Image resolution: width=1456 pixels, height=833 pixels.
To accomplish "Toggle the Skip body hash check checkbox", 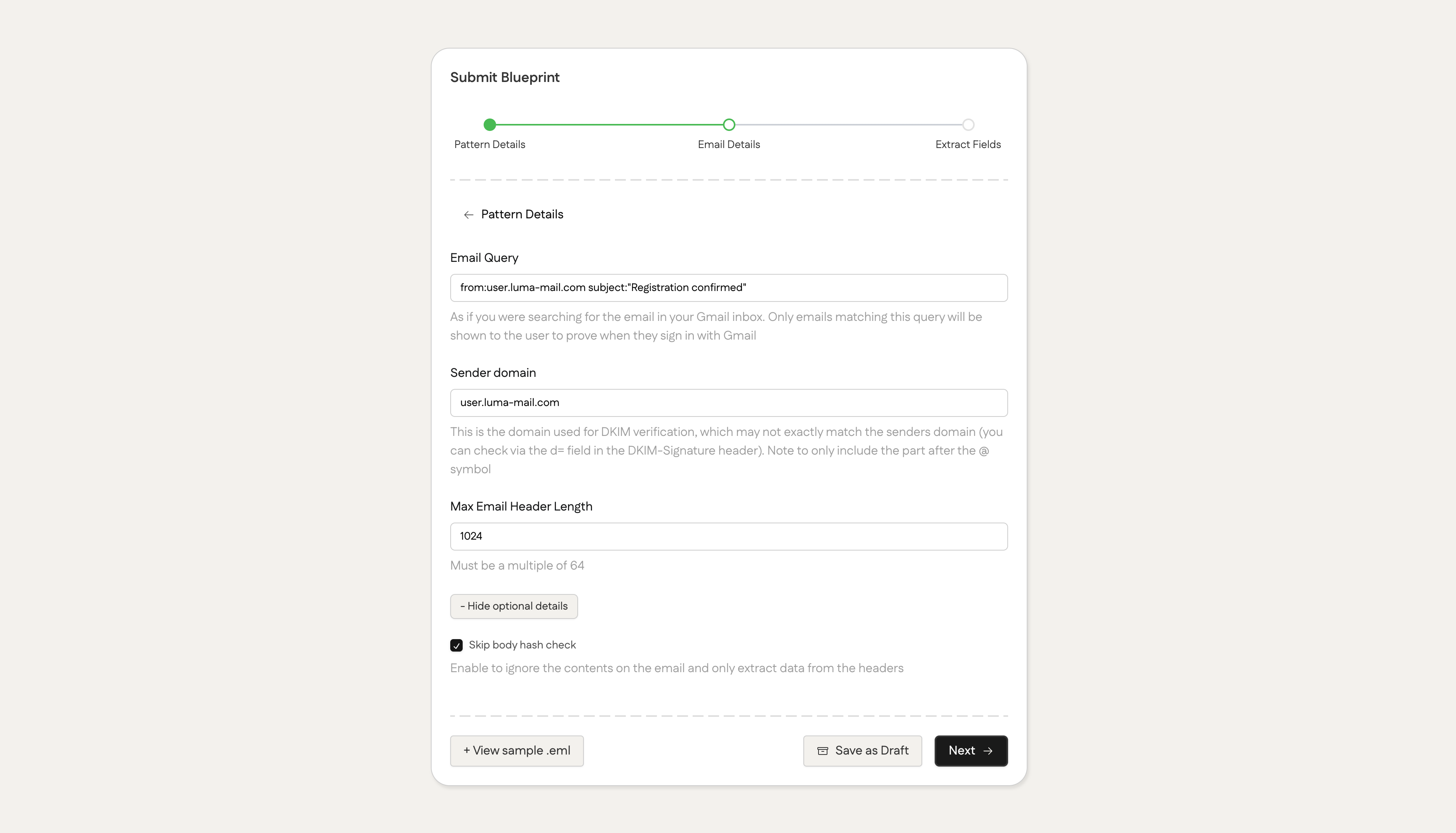I will click(x=456, y=644).
